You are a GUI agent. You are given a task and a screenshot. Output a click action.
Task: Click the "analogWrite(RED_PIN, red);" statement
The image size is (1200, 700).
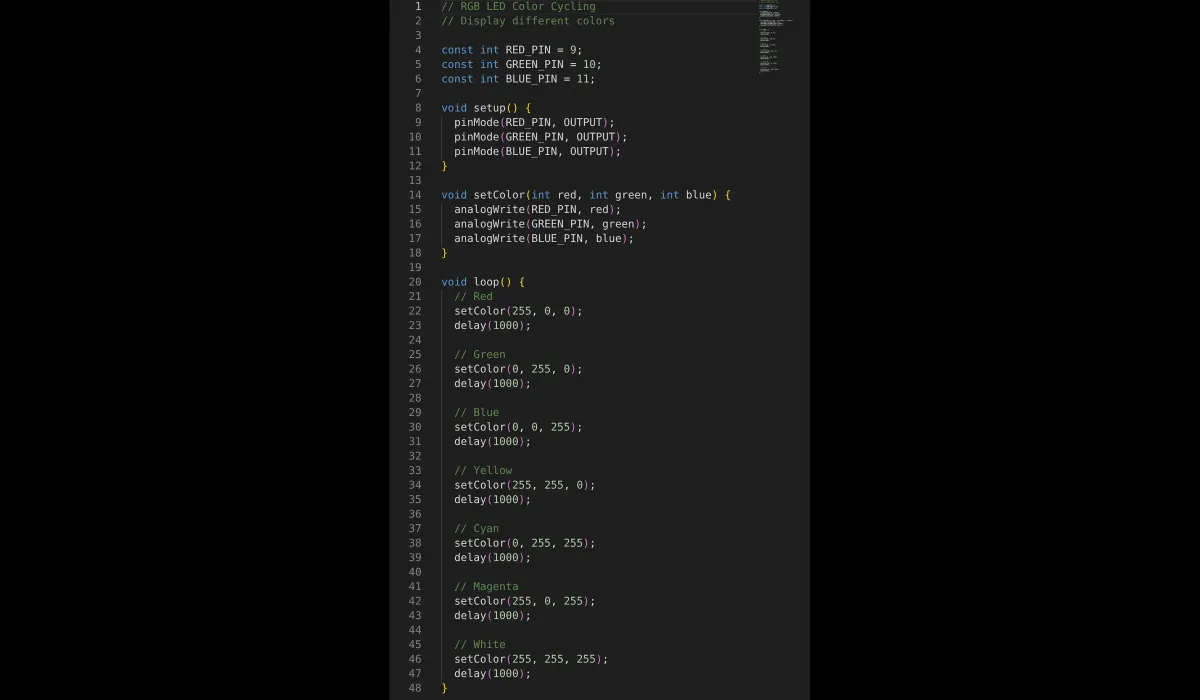tap(537, 209)
